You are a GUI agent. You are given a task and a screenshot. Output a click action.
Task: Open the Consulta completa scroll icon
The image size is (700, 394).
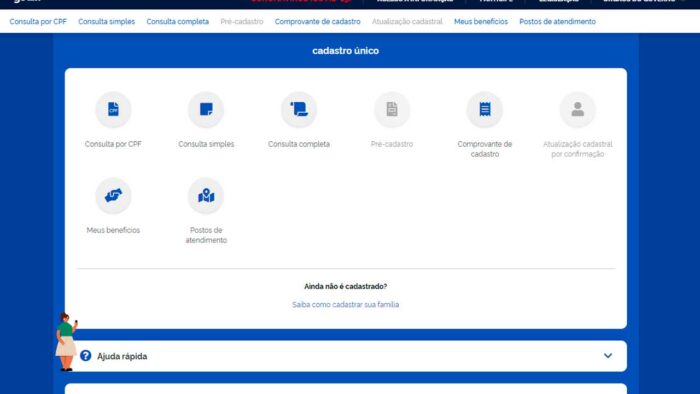pos(299,110)
